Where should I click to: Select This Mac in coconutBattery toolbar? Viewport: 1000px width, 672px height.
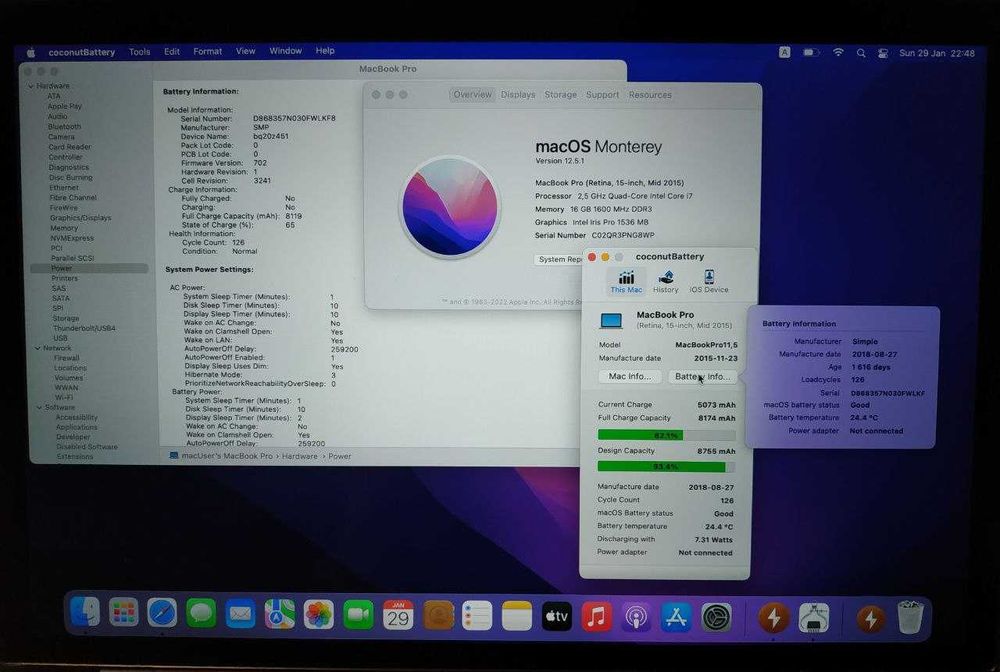(x=626, y=281)
